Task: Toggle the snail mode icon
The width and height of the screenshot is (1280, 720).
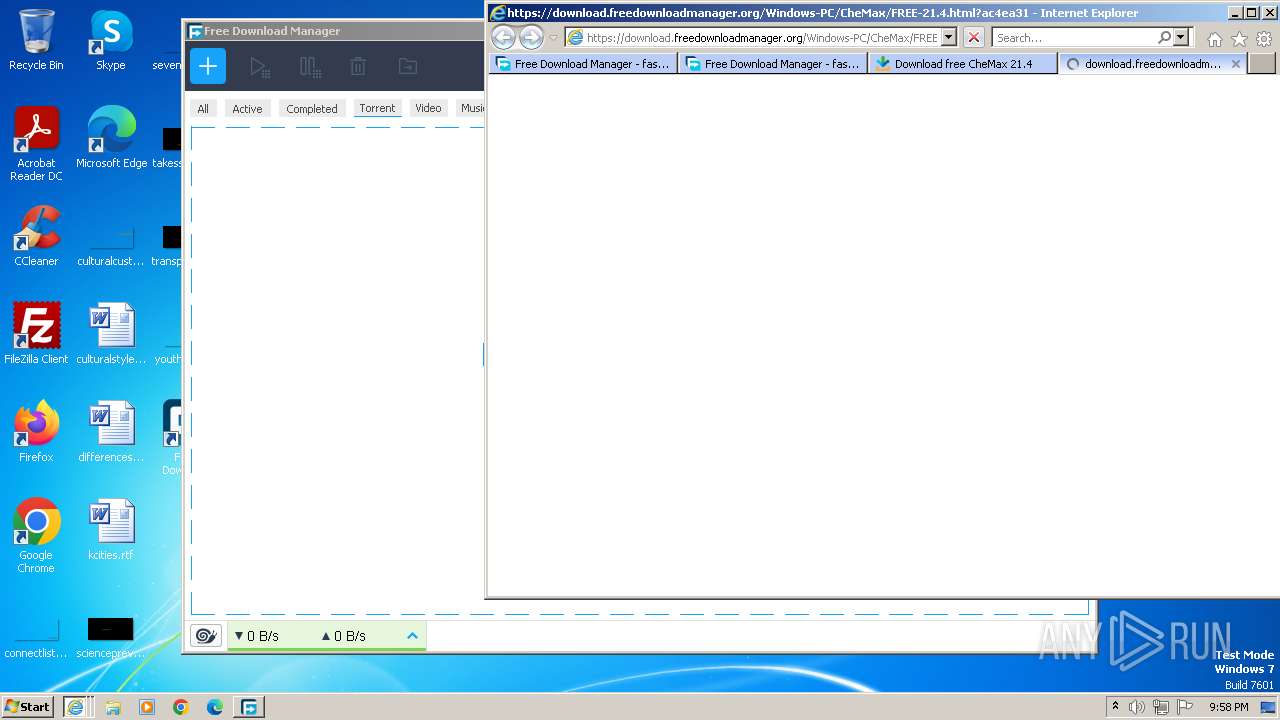Action: [206, 635]
